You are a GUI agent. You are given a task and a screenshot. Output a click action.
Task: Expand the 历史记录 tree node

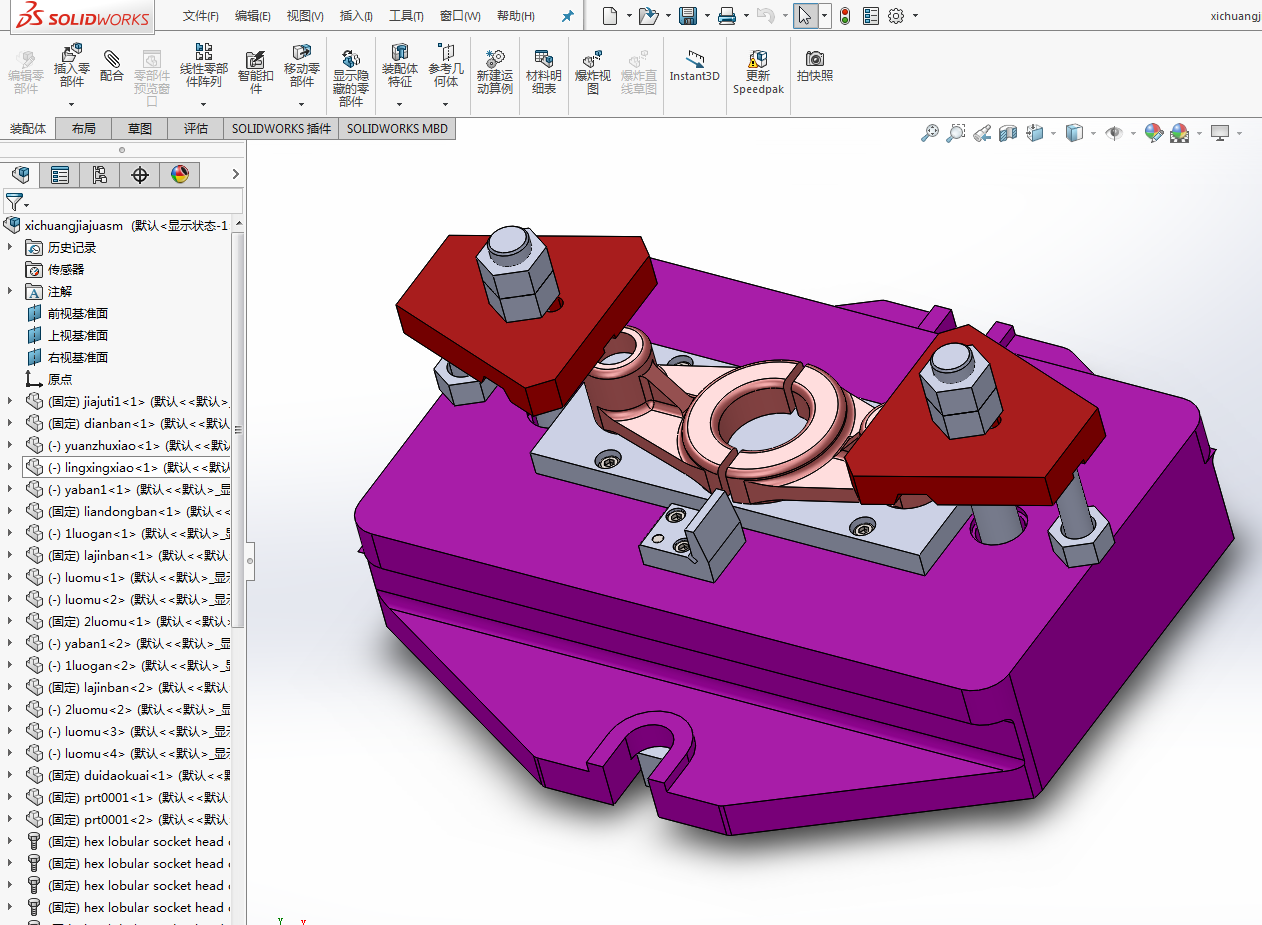tap(10, 247)
